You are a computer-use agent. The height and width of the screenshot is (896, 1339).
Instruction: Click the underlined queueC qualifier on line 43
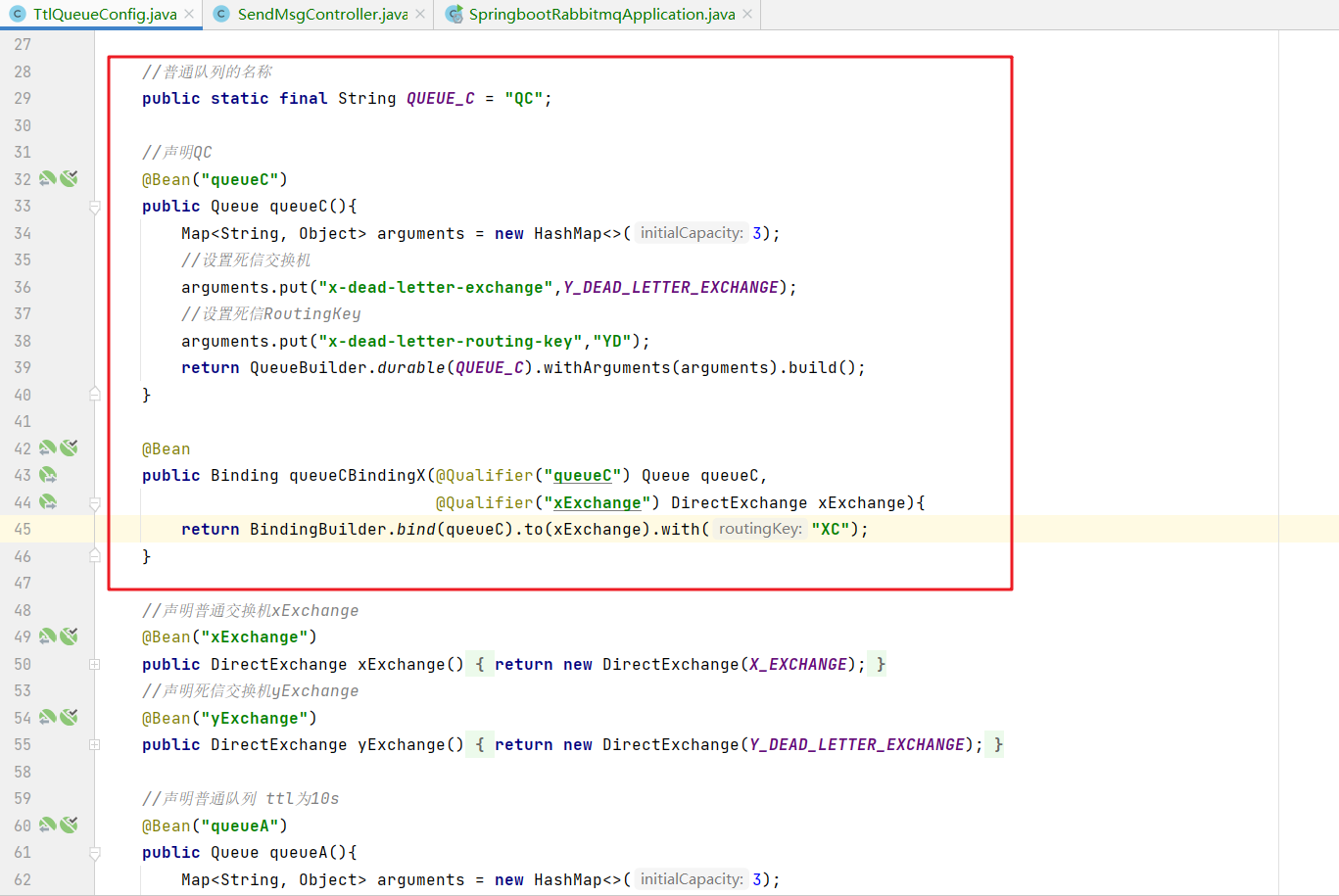[583, 476]
